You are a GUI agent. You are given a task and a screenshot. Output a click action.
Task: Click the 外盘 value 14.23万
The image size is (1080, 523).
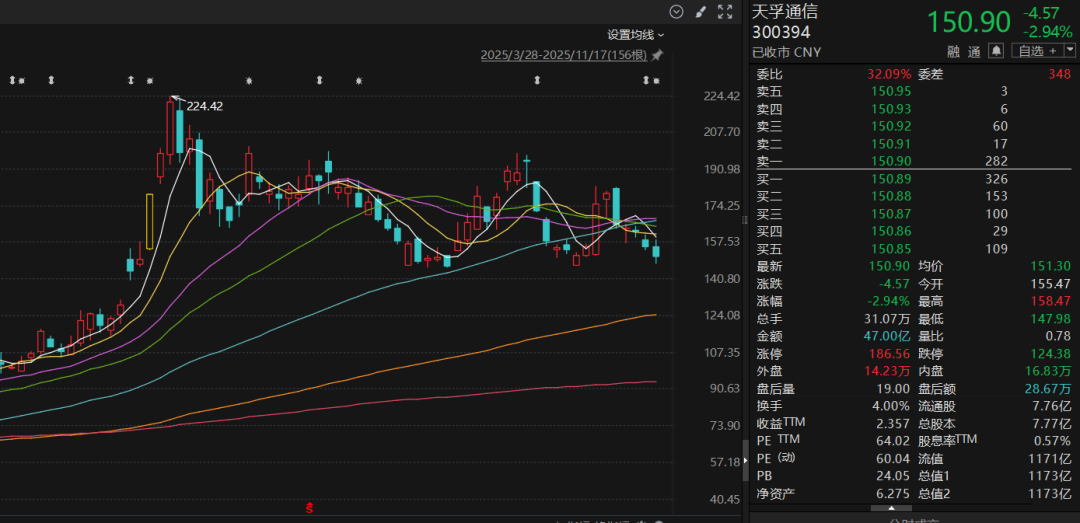pyautogui.click(x=889, y=371)
